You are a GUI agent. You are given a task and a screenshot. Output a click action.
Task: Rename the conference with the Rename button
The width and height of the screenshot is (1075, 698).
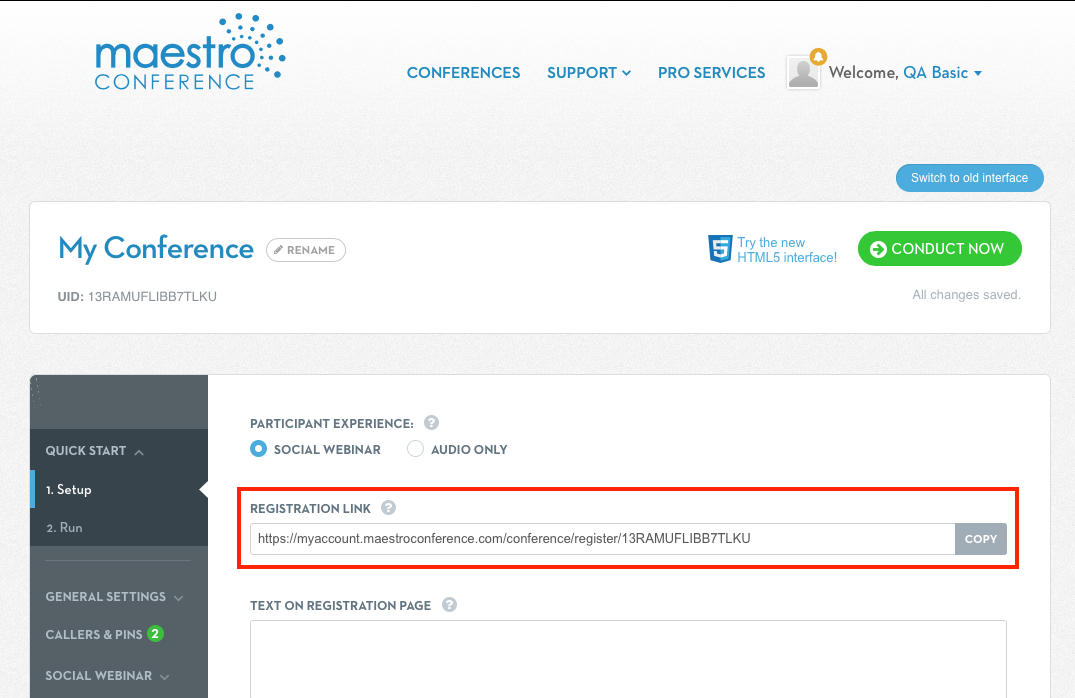tap(306, 250)
